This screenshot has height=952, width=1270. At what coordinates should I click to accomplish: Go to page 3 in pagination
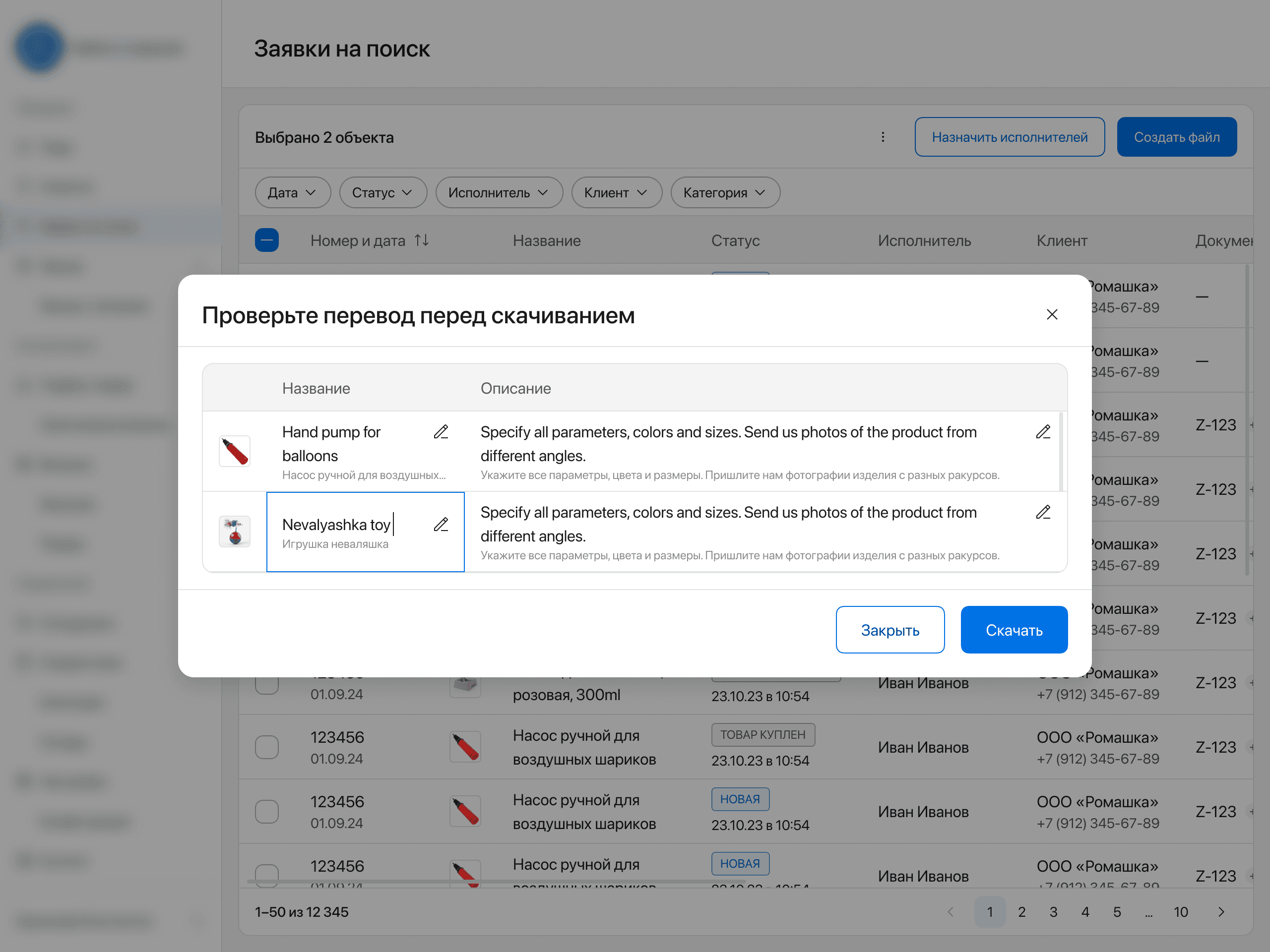1053,912
